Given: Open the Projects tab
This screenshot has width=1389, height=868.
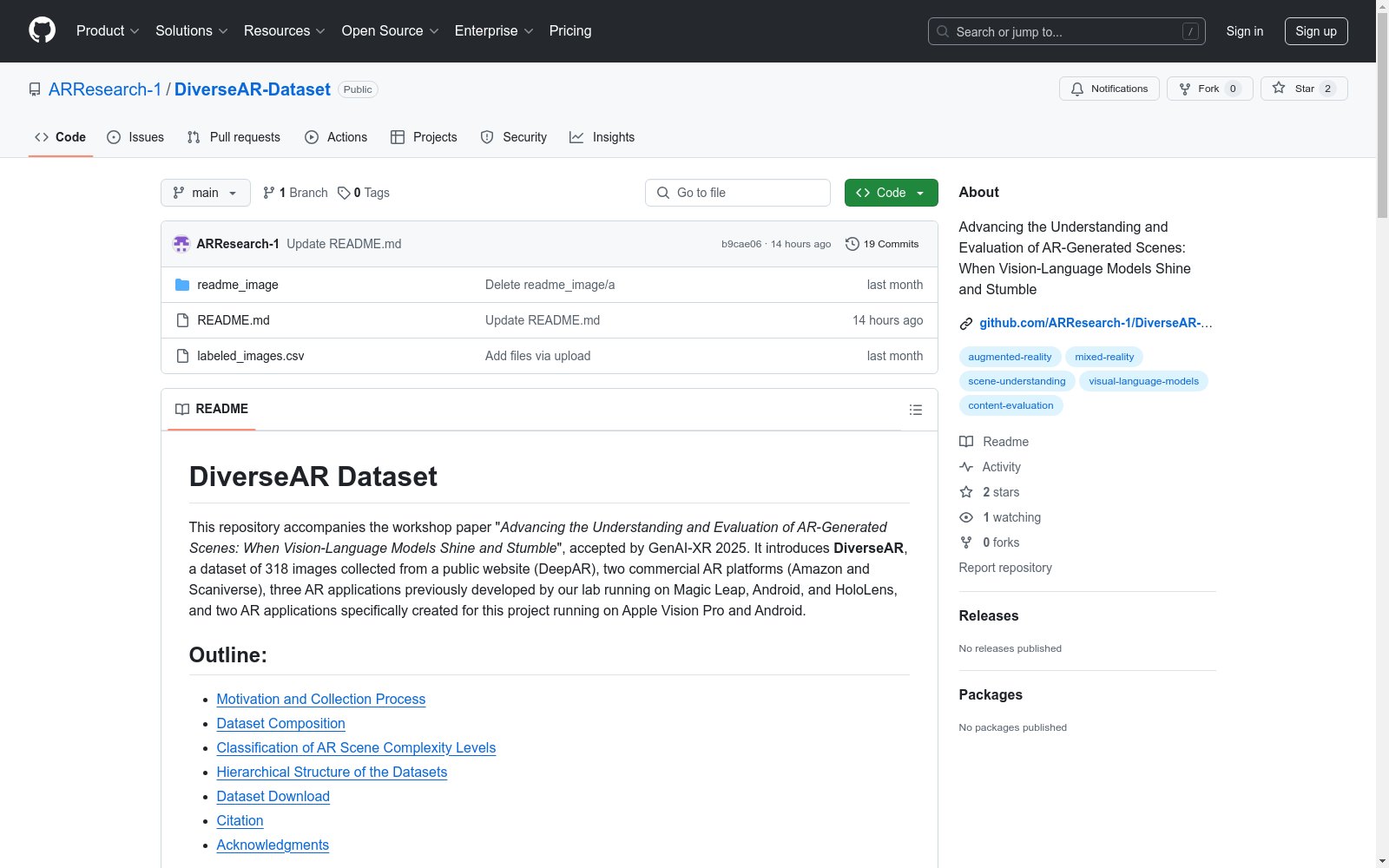Looking at the screenshot, I should click(424, 137).
